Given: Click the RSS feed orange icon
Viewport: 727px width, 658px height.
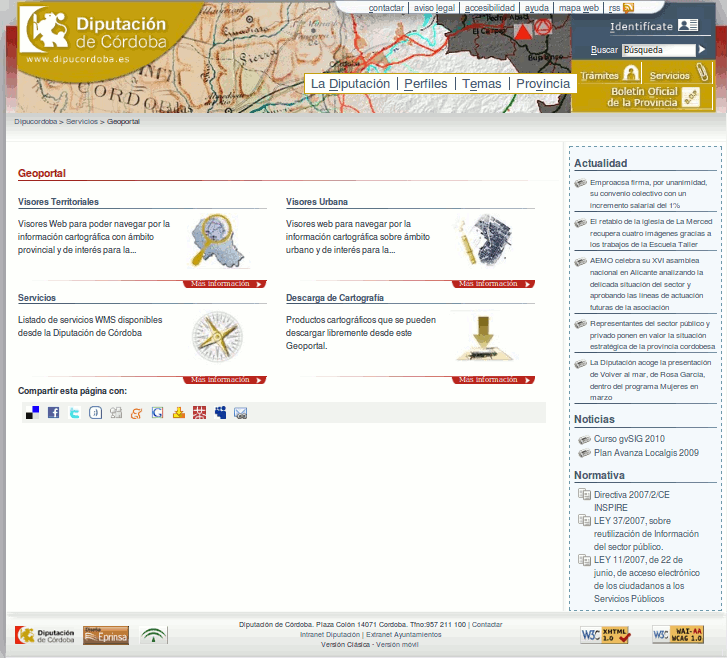Looking at the screenshot, I should (x=628, y=8).
